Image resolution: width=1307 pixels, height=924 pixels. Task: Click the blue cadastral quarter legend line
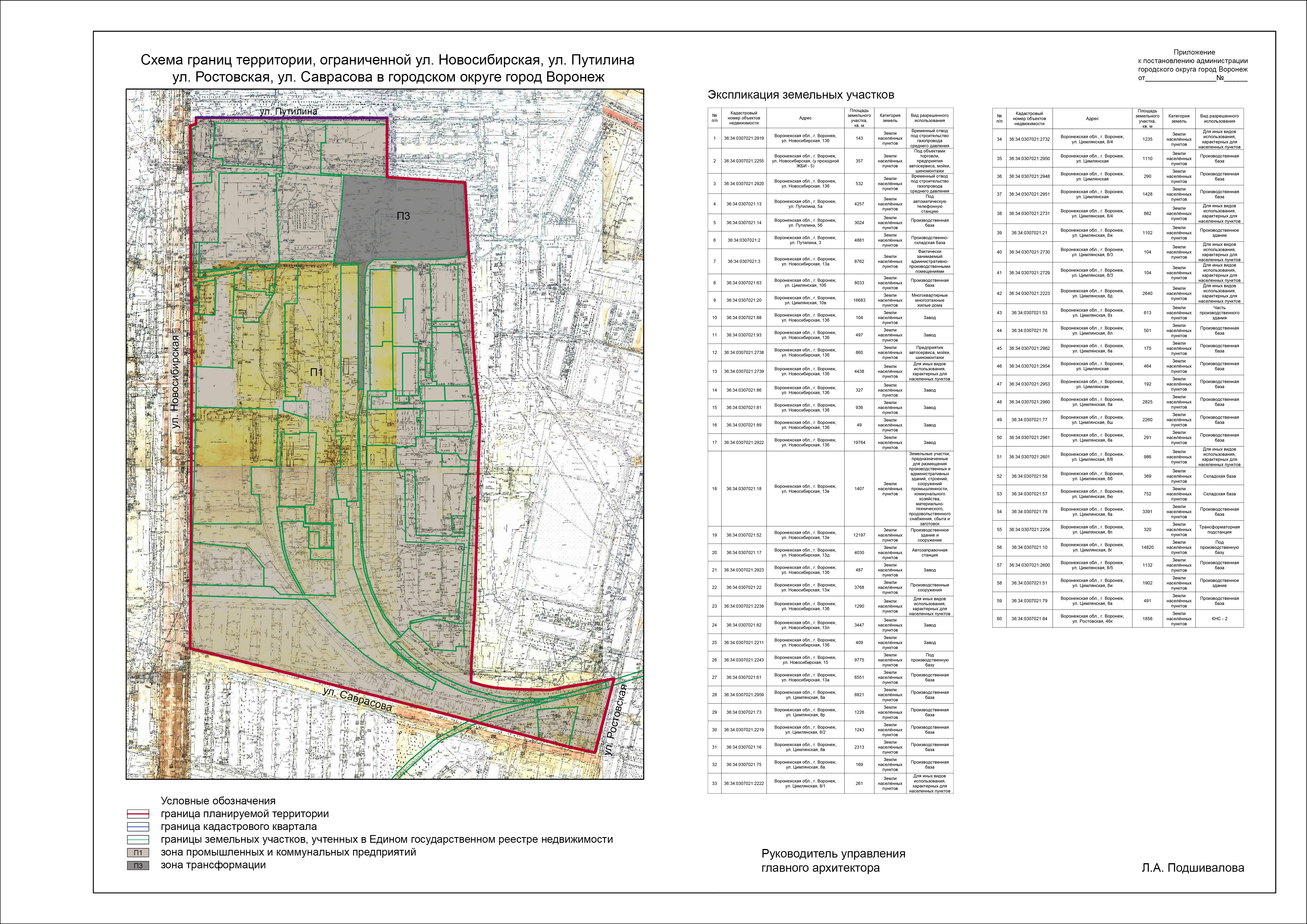click(138, 827)
